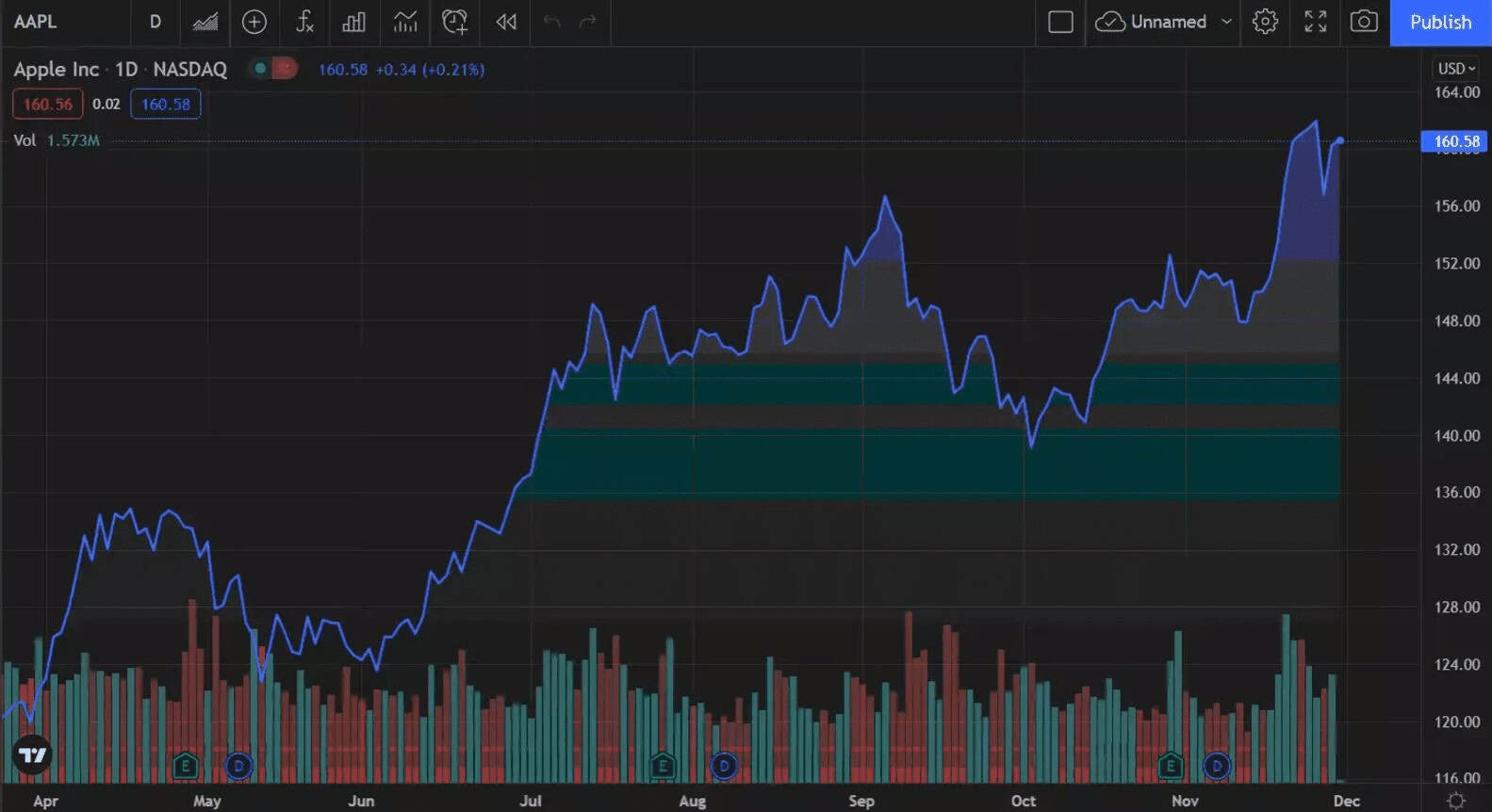Click the 164.00 price axis label
1492x812 pixels.
(1457, 92)
